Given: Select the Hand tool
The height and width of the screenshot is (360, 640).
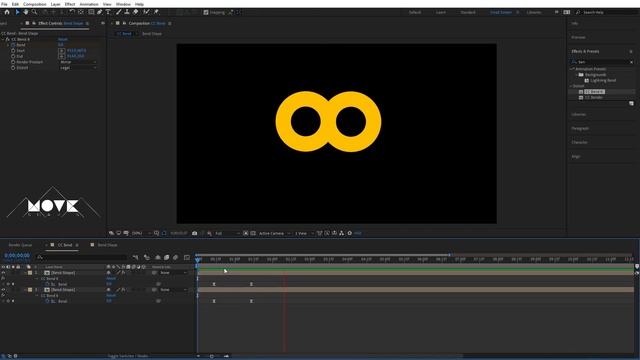Looking at the screenshot, I should [26, 12].
